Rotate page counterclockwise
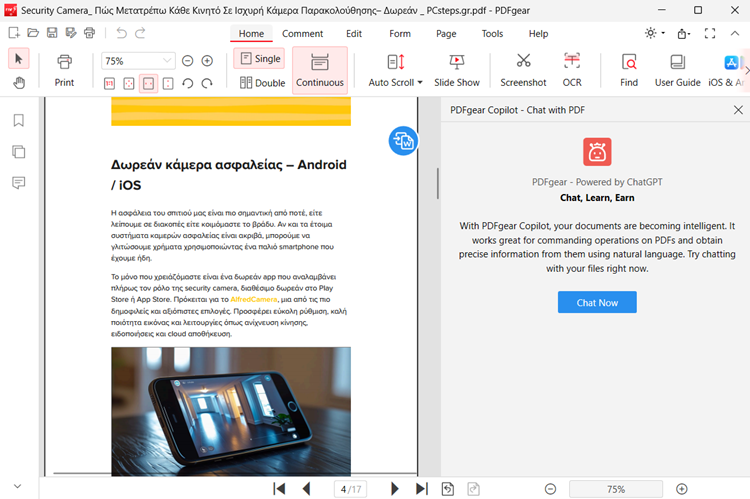The height and width of the screenshot is (499, 750). tap(188, 84)
